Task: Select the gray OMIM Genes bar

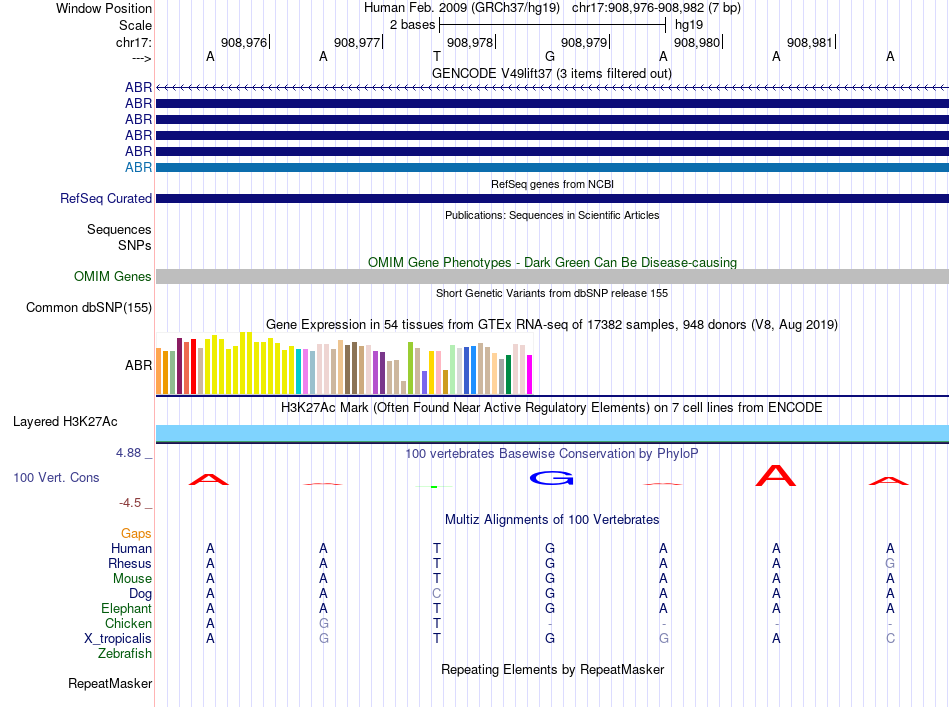Action: point(552,277)
